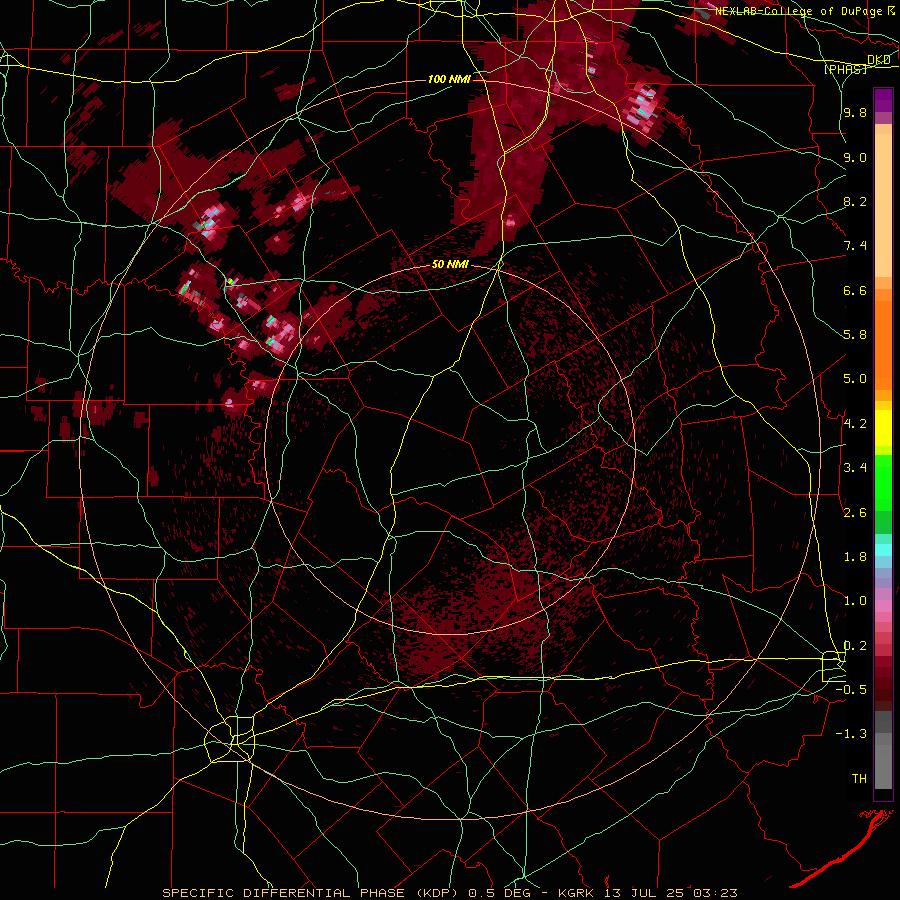
Task: Click the 6.6 value on the color scale
Action: [855, 290]
